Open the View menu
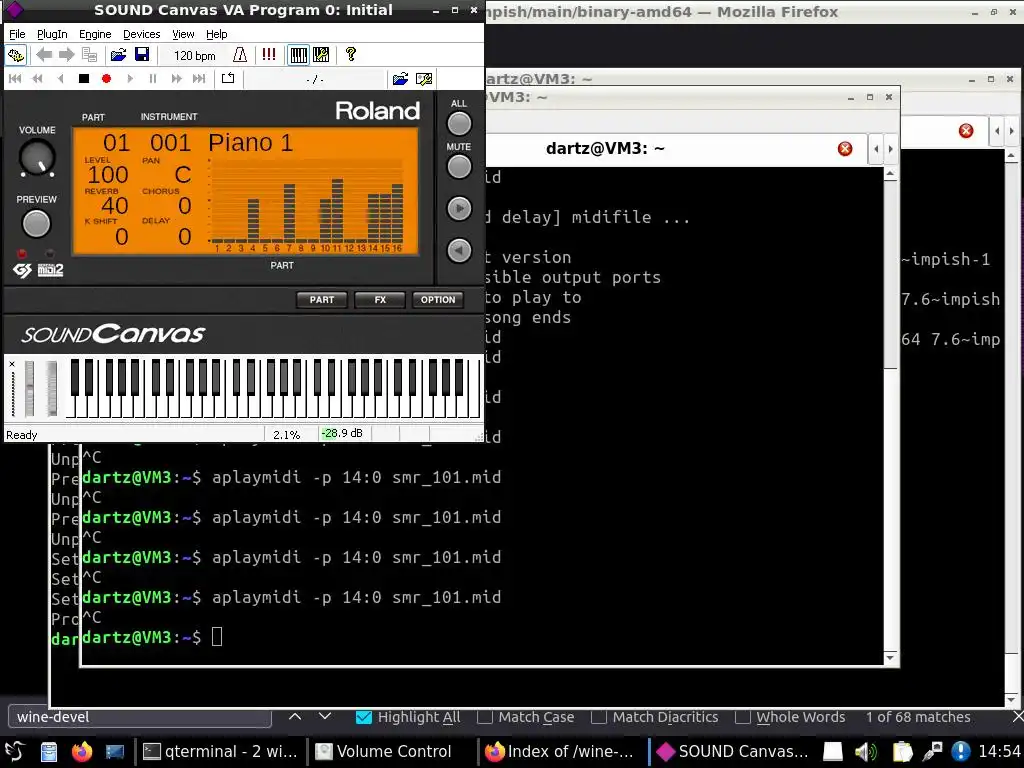The height and width of the screenshot is (768, 1024). tap(183, 35)
